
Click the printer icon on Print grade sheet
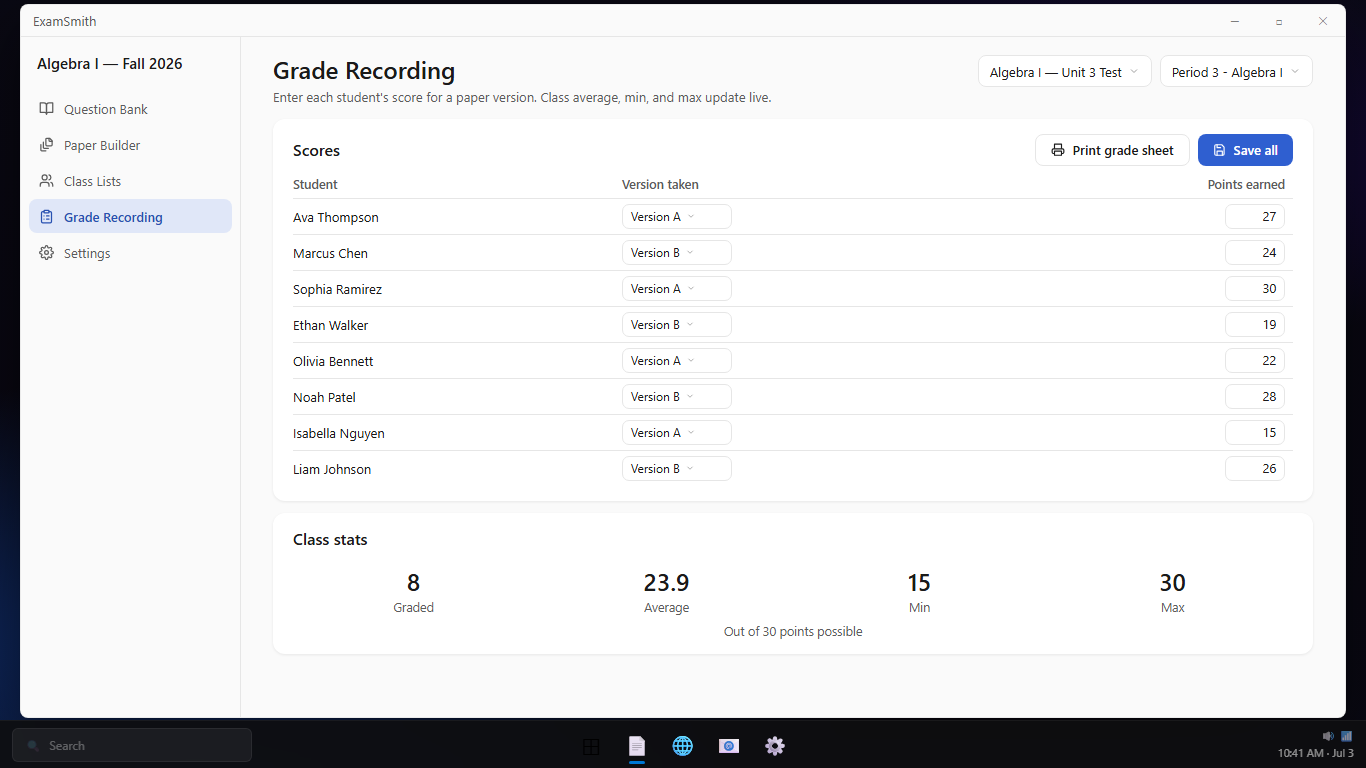(1058, 150)
